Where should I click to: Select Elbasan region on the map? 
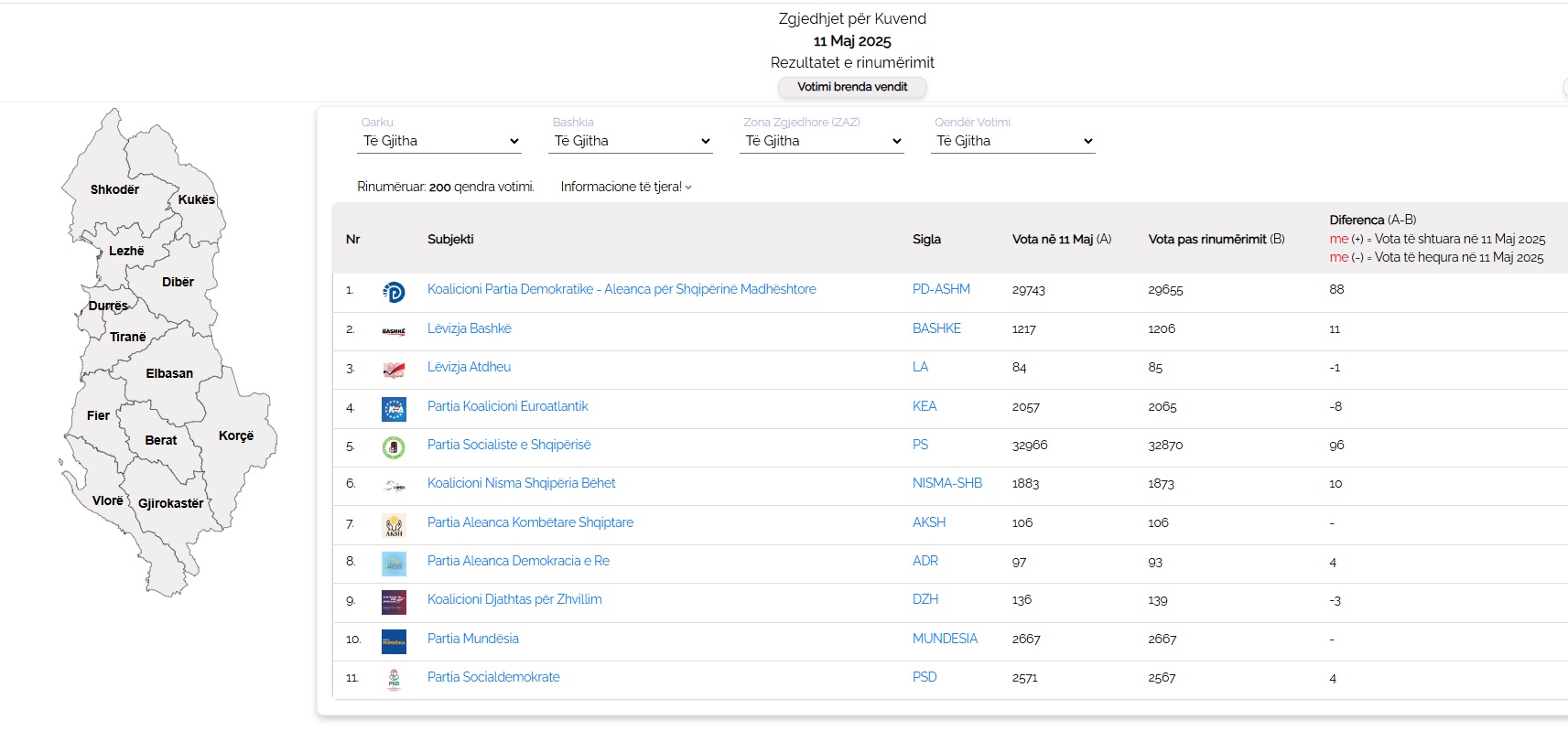click(169, 373)
